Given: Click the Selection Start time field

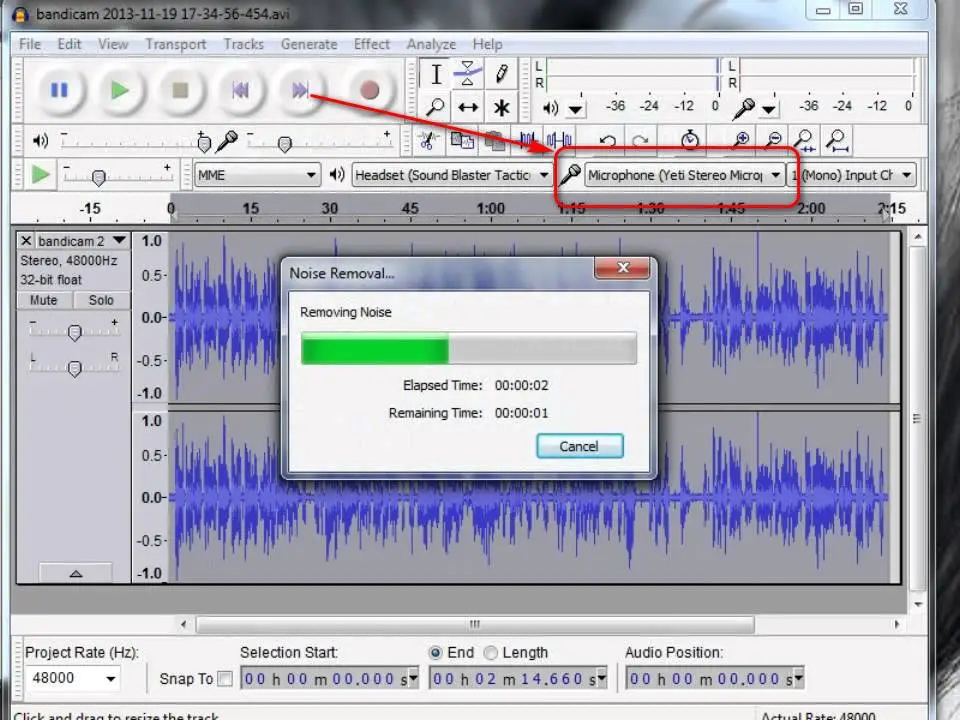Looking at the screenshot, I should [x=325, y=679].
